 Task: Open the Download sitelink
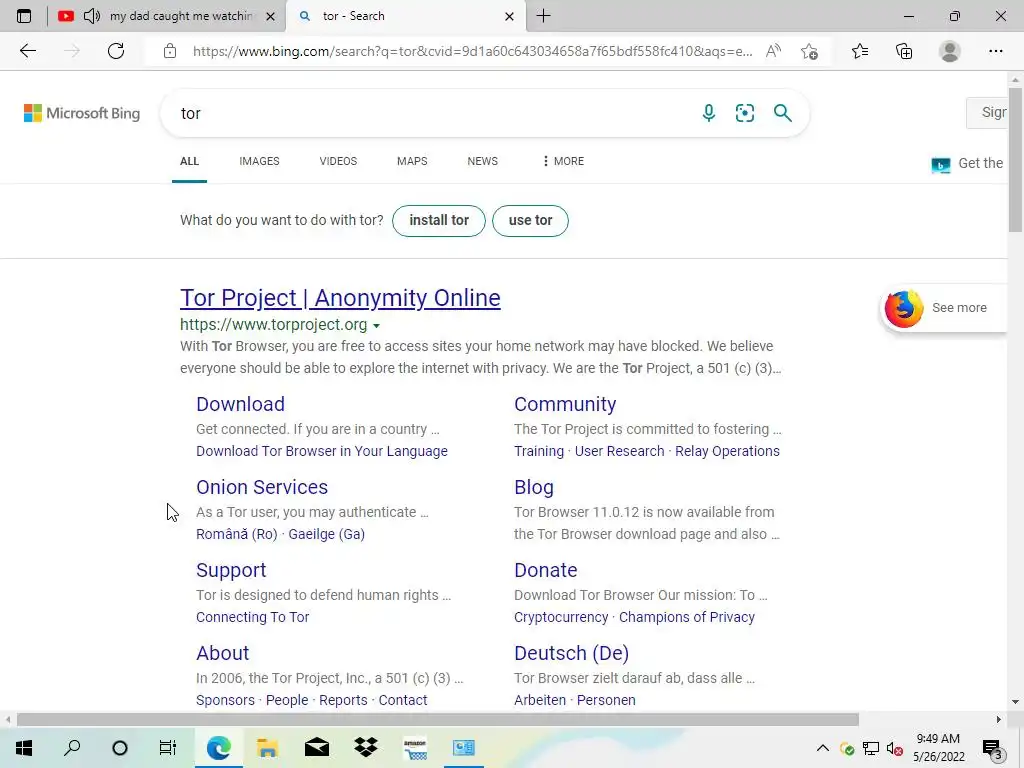pos(240,404)
